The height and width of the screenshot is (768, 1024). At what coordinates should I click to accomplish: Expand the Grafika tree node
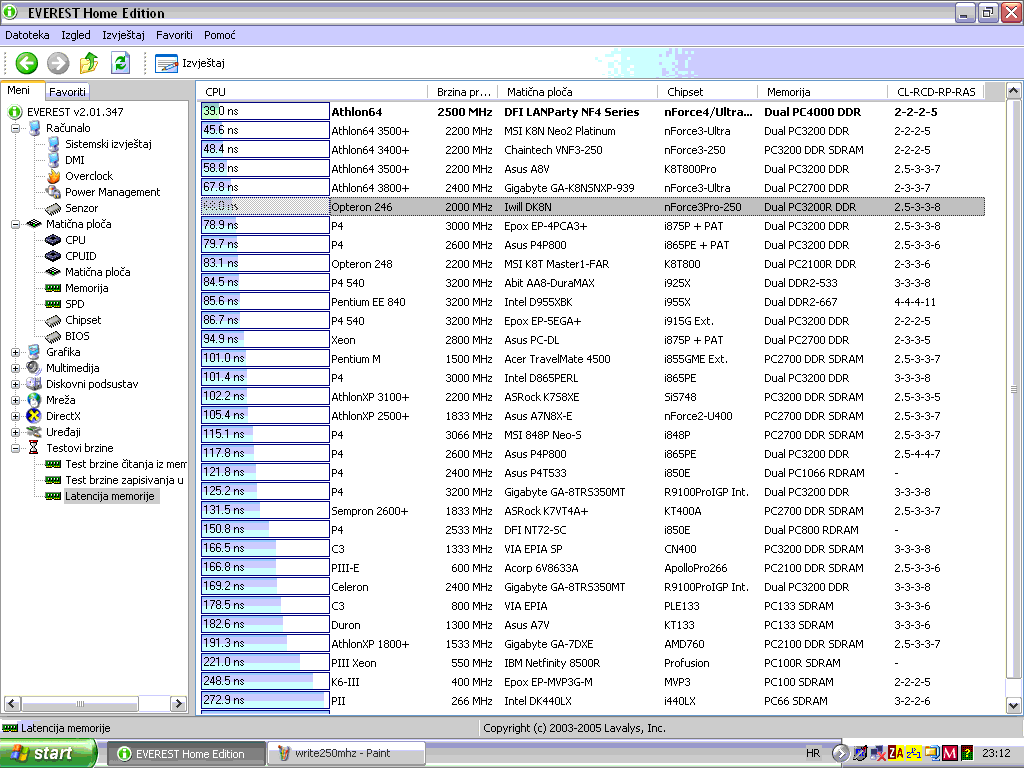pyautogui.click(x=16, y=352)
